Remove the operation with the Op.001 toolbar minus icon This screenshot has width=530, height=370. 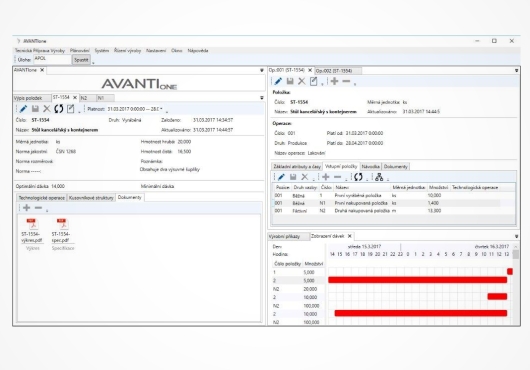tap(346, 81)
